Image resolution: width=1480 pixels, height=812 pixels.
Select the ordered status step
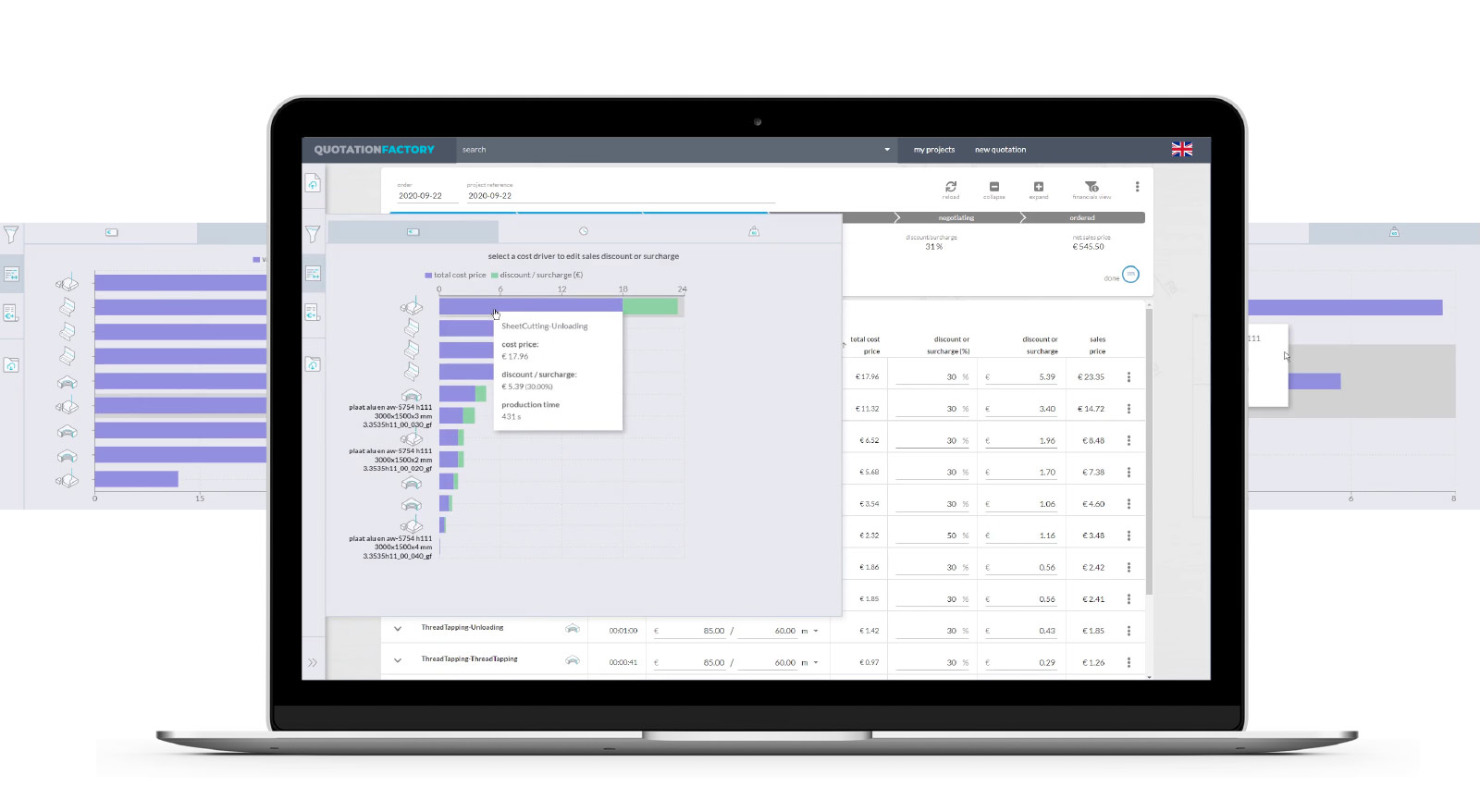[1082, 218]
